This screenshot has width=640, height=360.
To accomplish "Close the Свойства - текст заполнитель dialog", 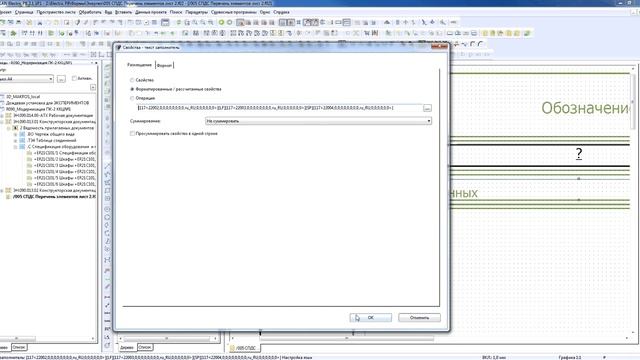I will (440, 47).
